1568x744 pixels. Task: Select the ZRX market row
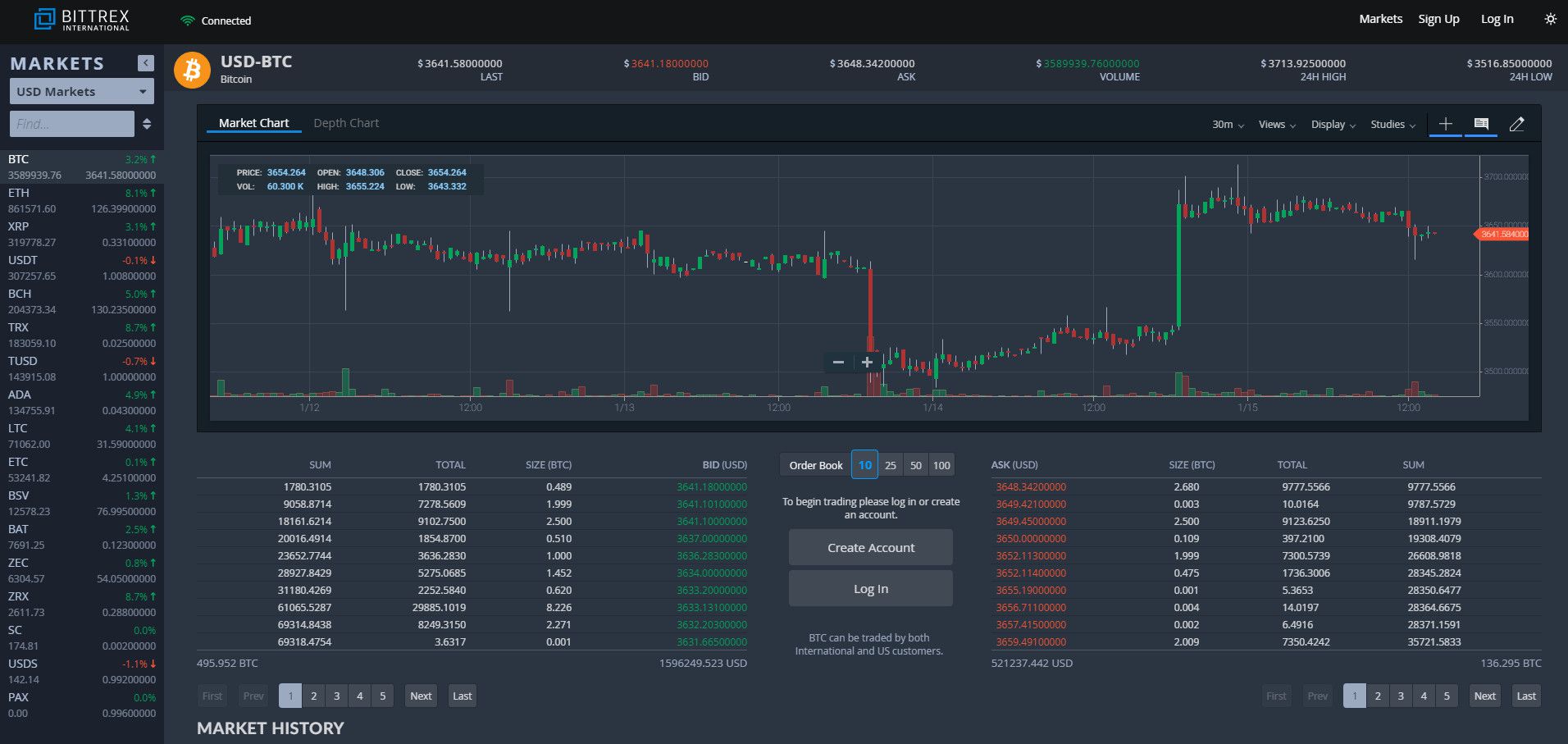point(82,605)
